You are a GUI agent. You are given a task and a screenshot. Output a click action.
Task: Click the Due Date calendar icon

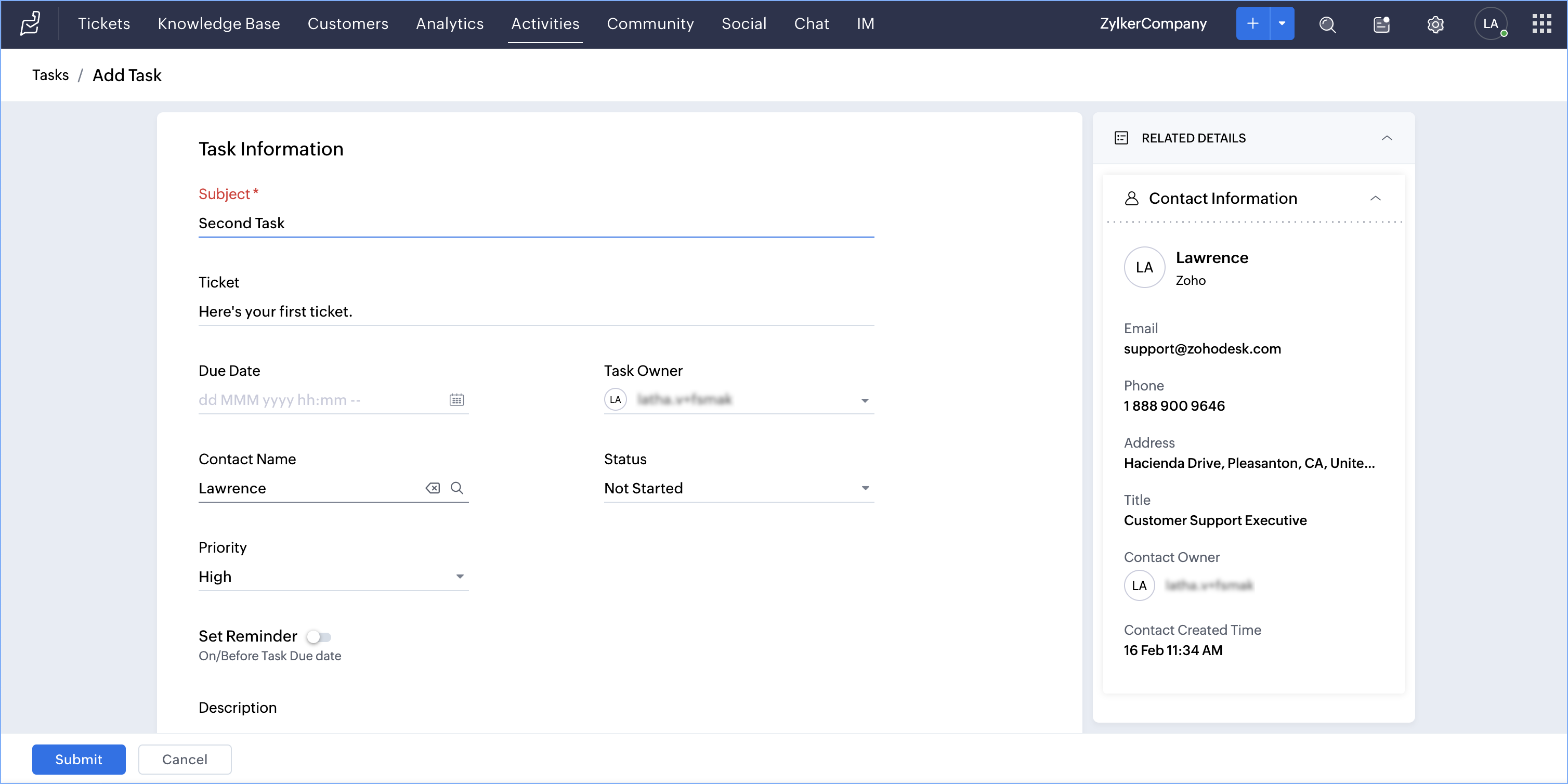[x=456, y=400]
